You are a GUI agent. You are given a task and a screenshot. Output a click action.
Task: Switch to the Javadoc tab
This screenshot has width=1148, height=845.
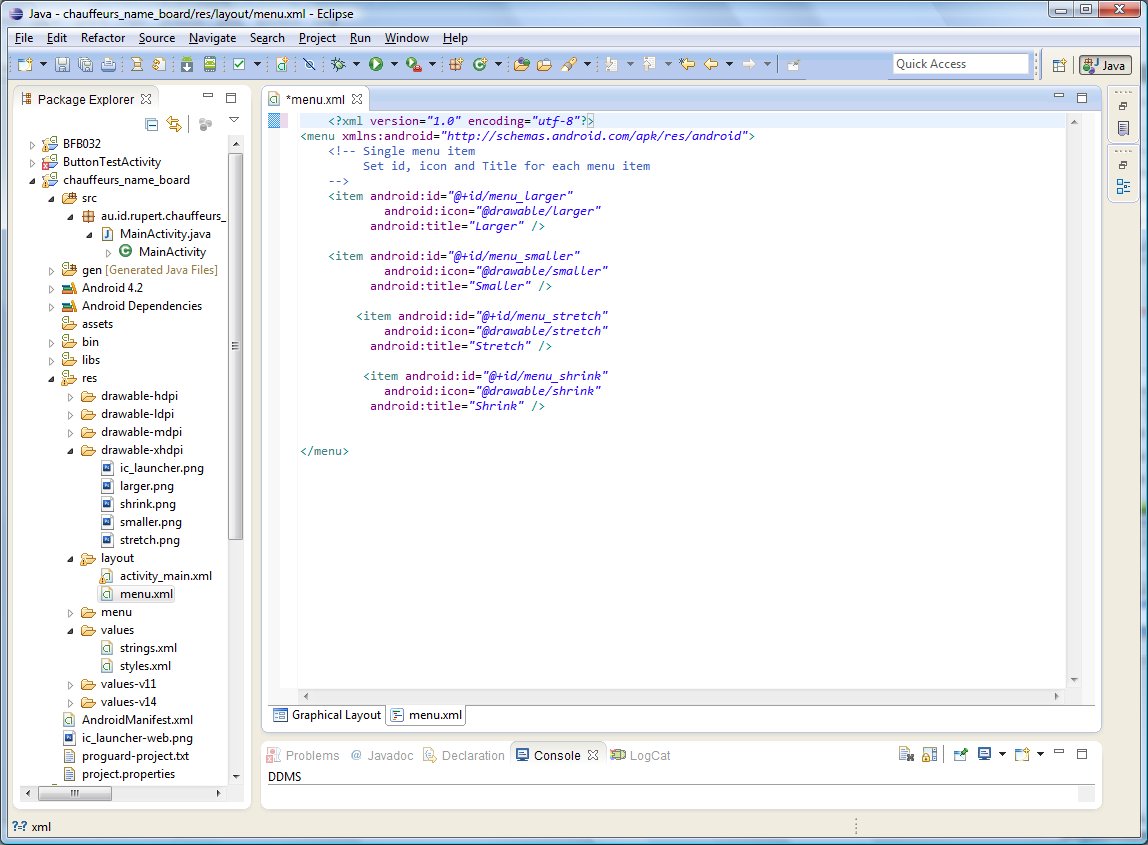click(x=381, y=755)
